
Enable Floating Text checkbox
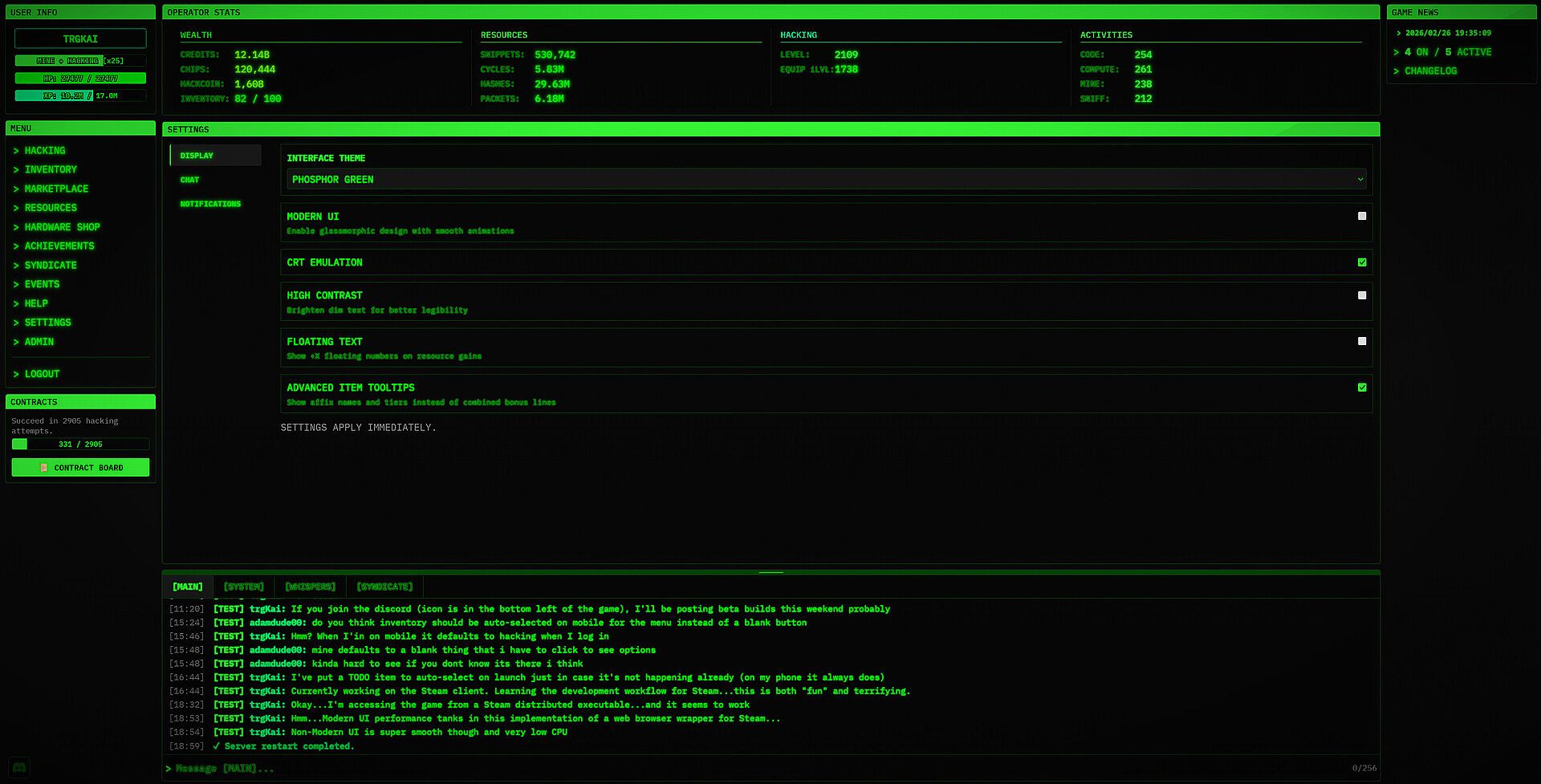[x=1362, y=341]
